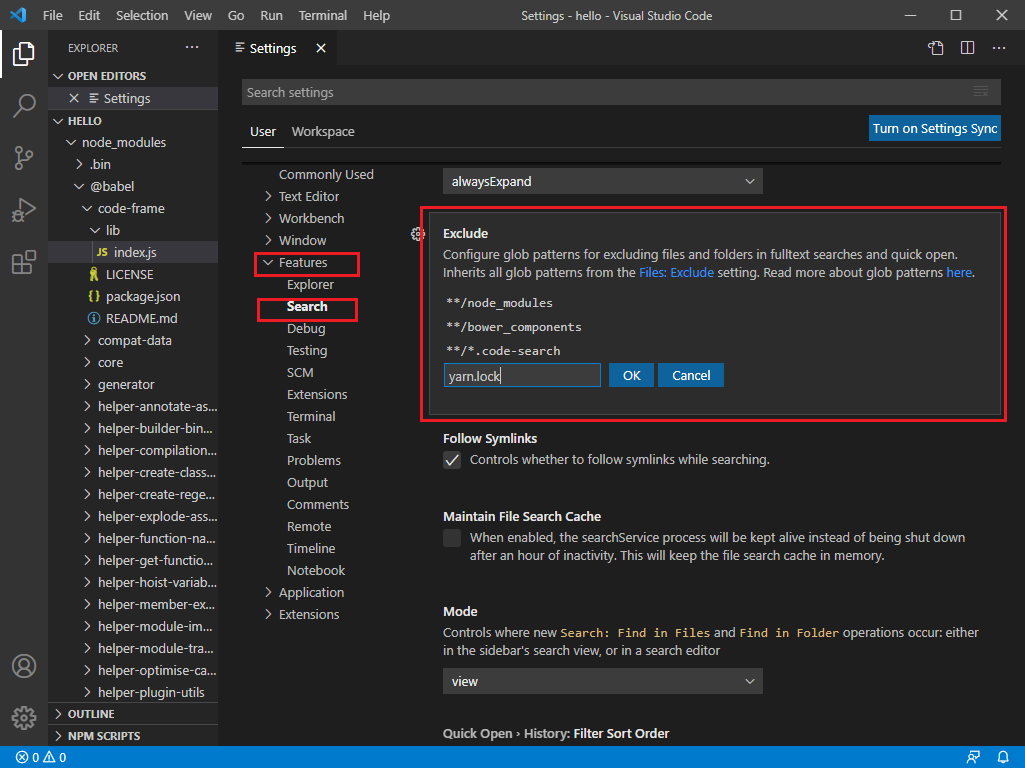Open the glob patterns 'here' link
Image resolution: width=1025 pixels, height=768 pixels.
pyautogui.click(x=959, y=273)
